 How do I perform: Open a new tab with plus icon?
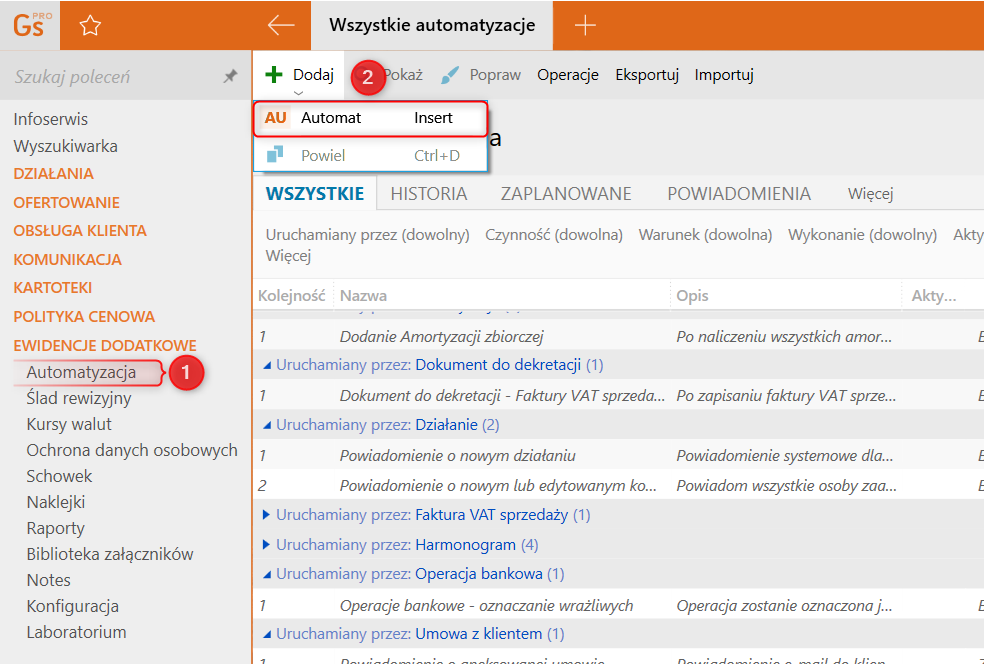tap(585, 26)
